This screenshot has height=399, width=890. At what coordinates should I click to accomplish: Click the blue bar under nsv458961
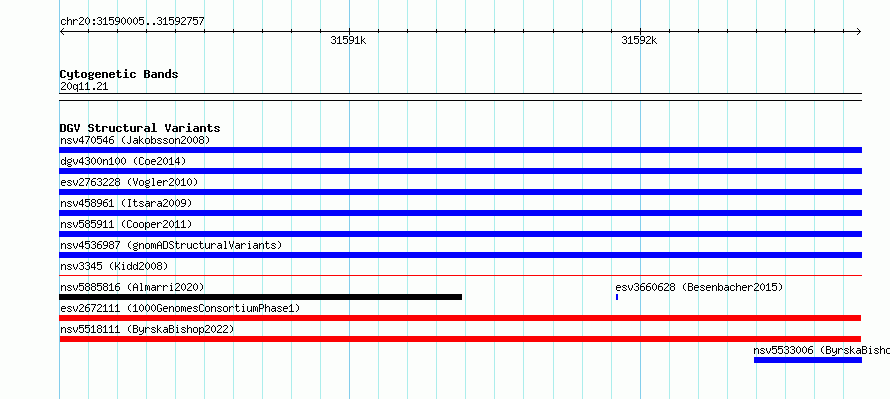pyautogui.click(x=460, y=213)
